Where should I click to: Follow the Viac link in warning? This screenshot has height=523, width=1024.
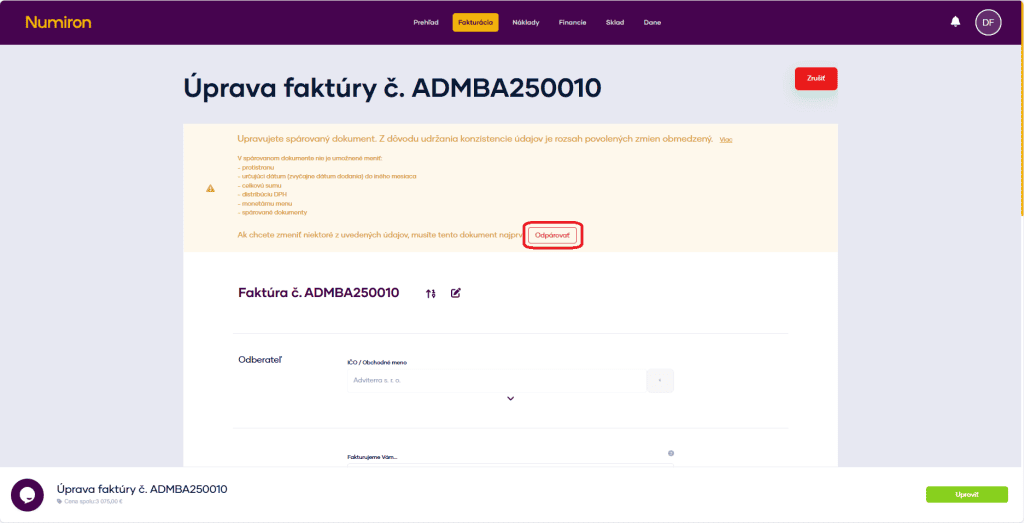726,140
